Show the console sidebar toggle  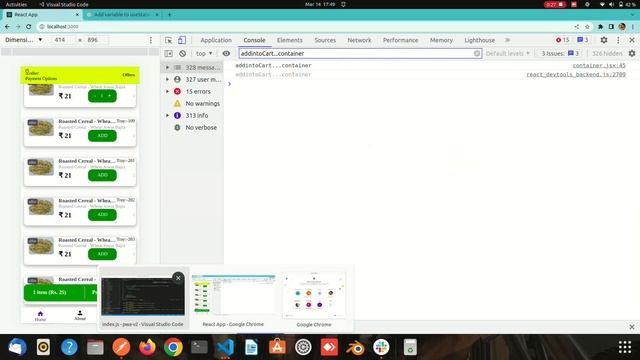[x=168, y=53]
